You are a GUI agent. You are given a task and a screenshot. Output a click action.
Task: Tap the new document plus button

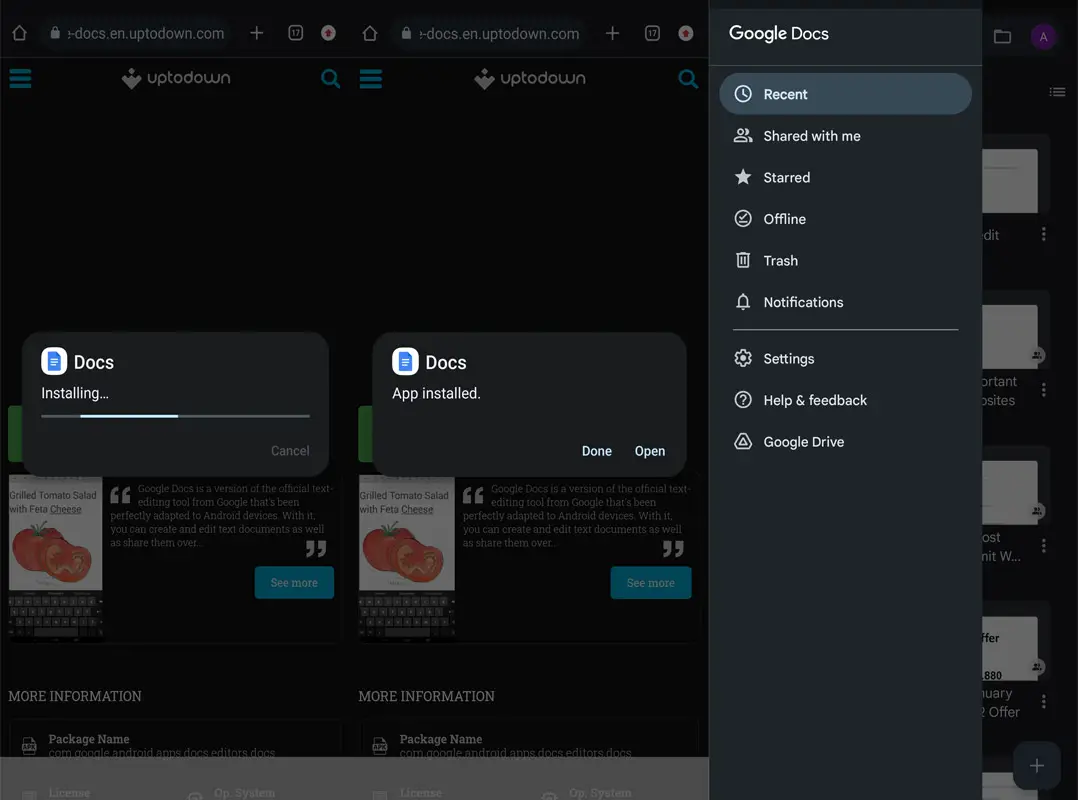[1037, 766]
